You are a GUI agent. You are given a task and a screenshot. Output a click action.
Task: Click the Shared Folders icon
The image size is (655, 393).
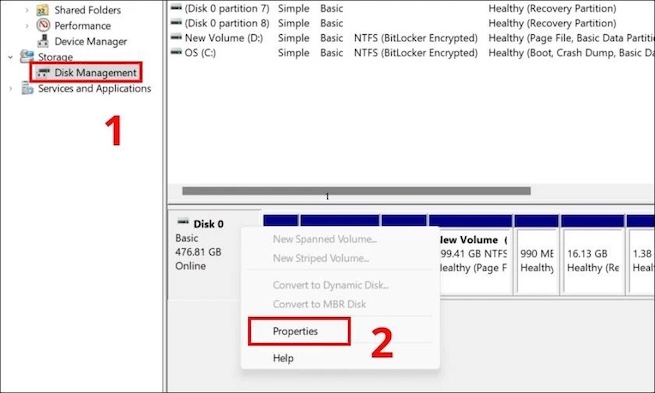tap(42, 10)
